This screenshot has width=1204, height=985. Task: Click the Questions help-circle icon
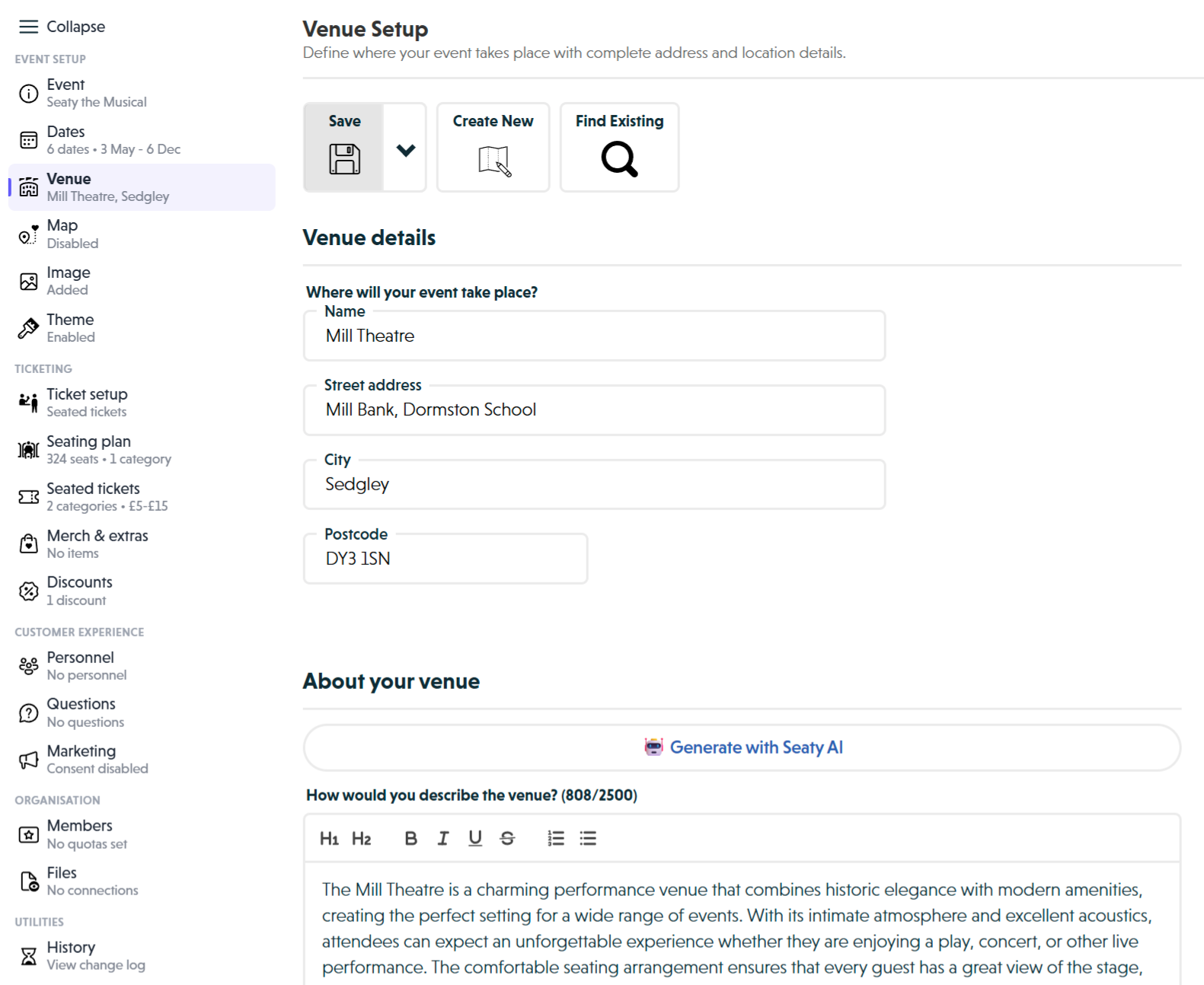tap(28, 713)
